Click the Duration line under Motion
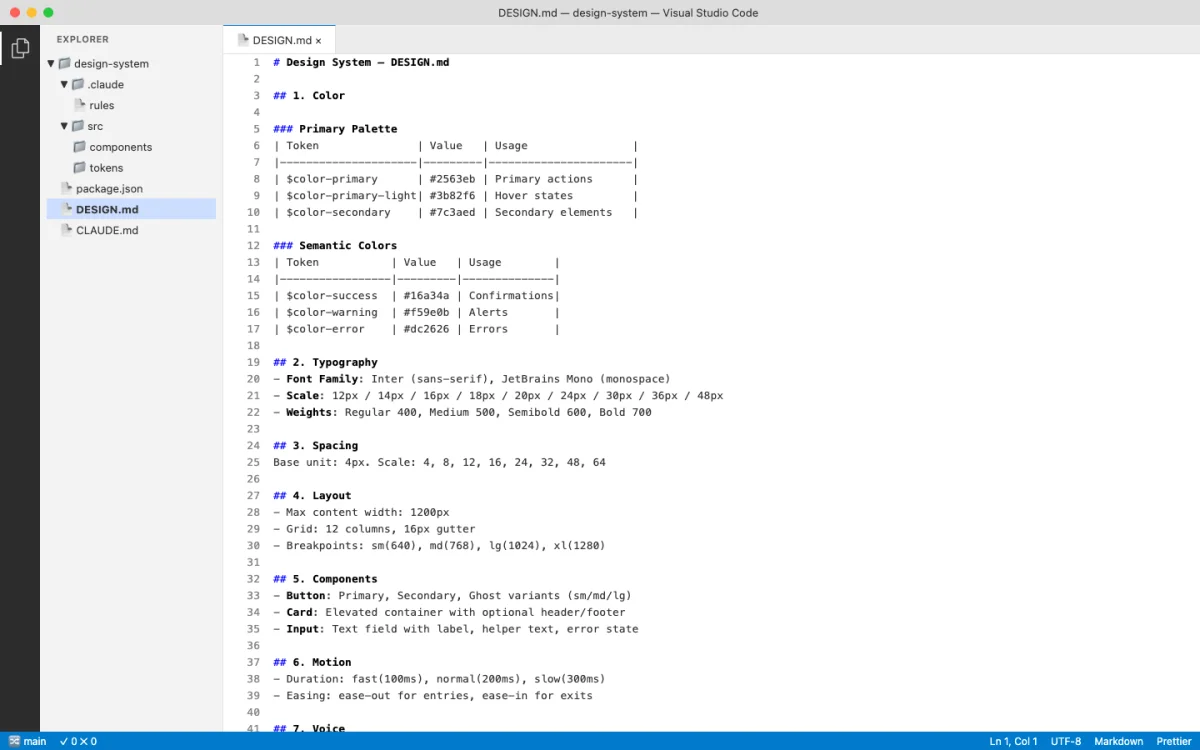 [439, 679]
